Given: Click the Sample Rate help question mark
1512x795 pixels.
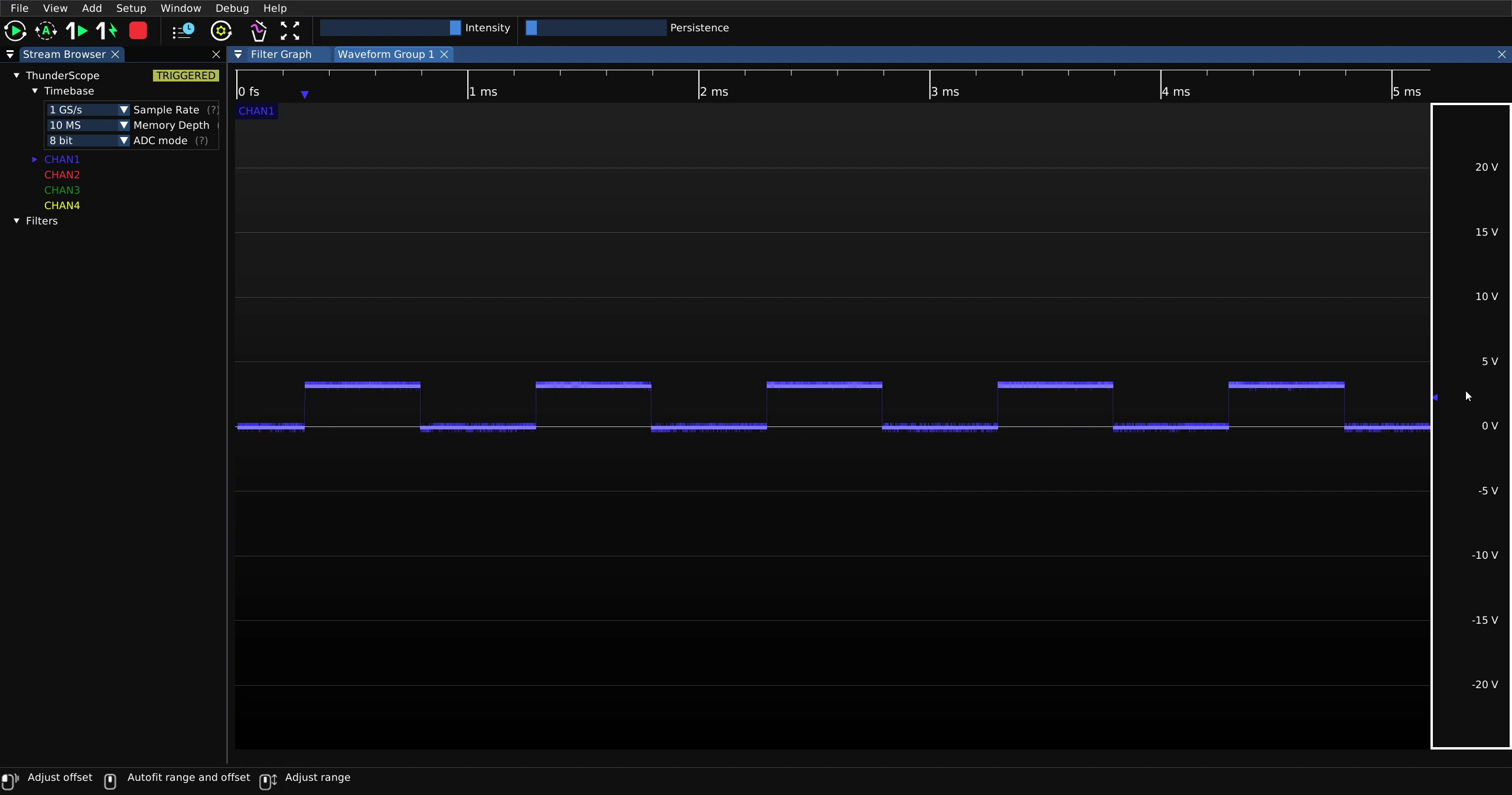Looking at the screenshot, I should pos(213,110).
